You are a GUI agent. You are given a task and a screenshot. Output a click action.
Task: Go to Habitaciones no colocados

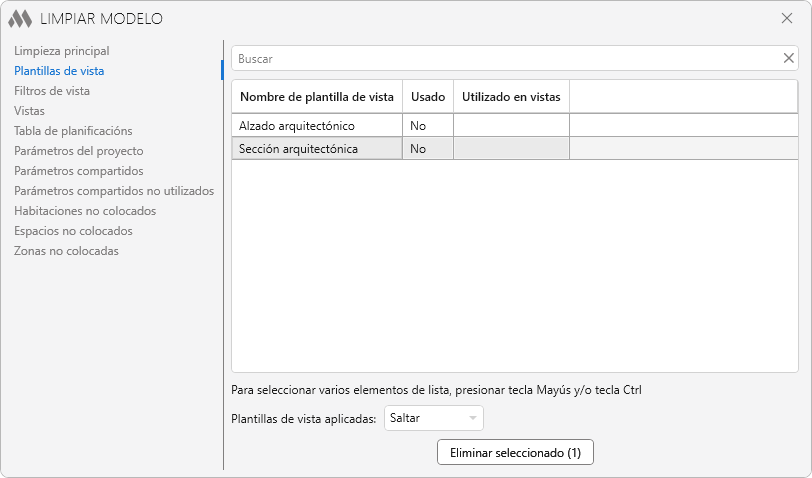coord(85,210)
